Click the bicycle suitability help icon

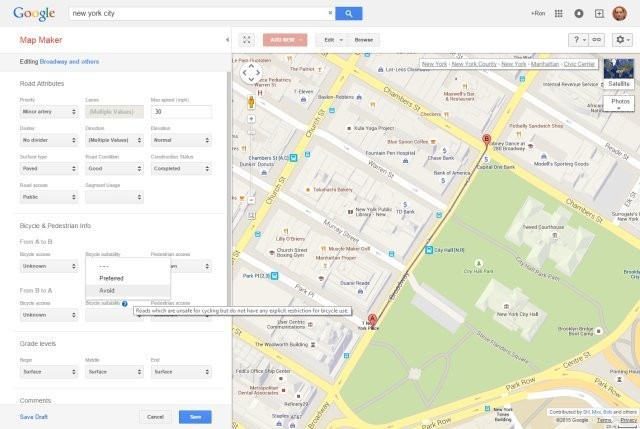coord(125,303)
